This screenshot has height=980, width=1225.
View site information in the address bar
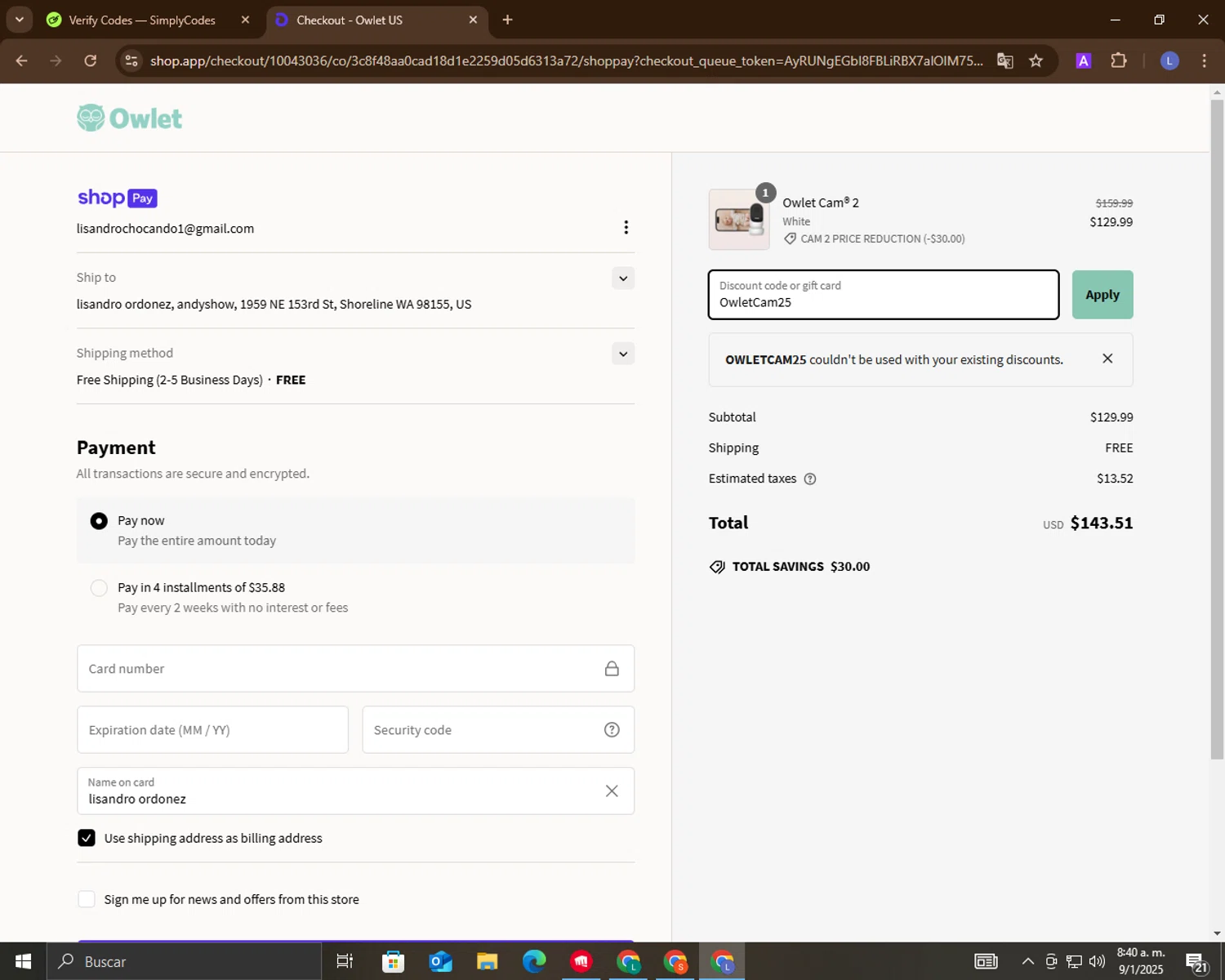[131, 60]
